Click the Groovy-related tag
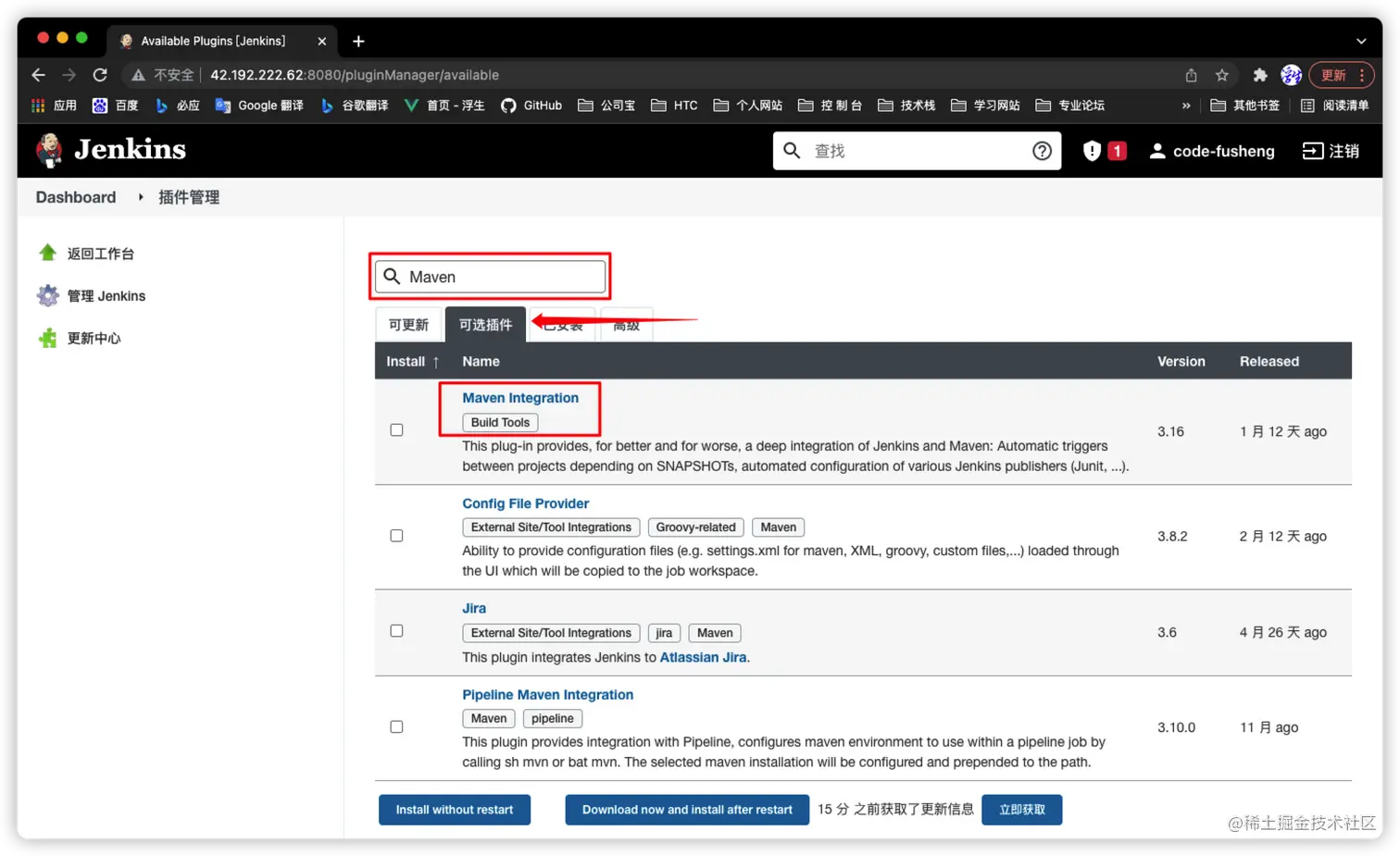1400x856 pixels. [696, 527]
